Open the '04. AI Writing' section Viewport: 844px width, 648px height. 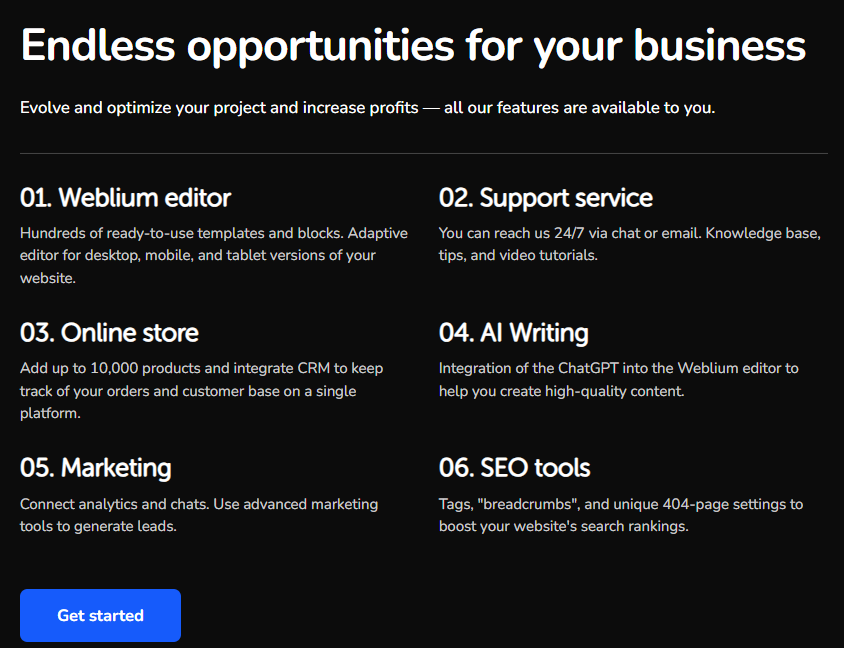pos(514,333)
